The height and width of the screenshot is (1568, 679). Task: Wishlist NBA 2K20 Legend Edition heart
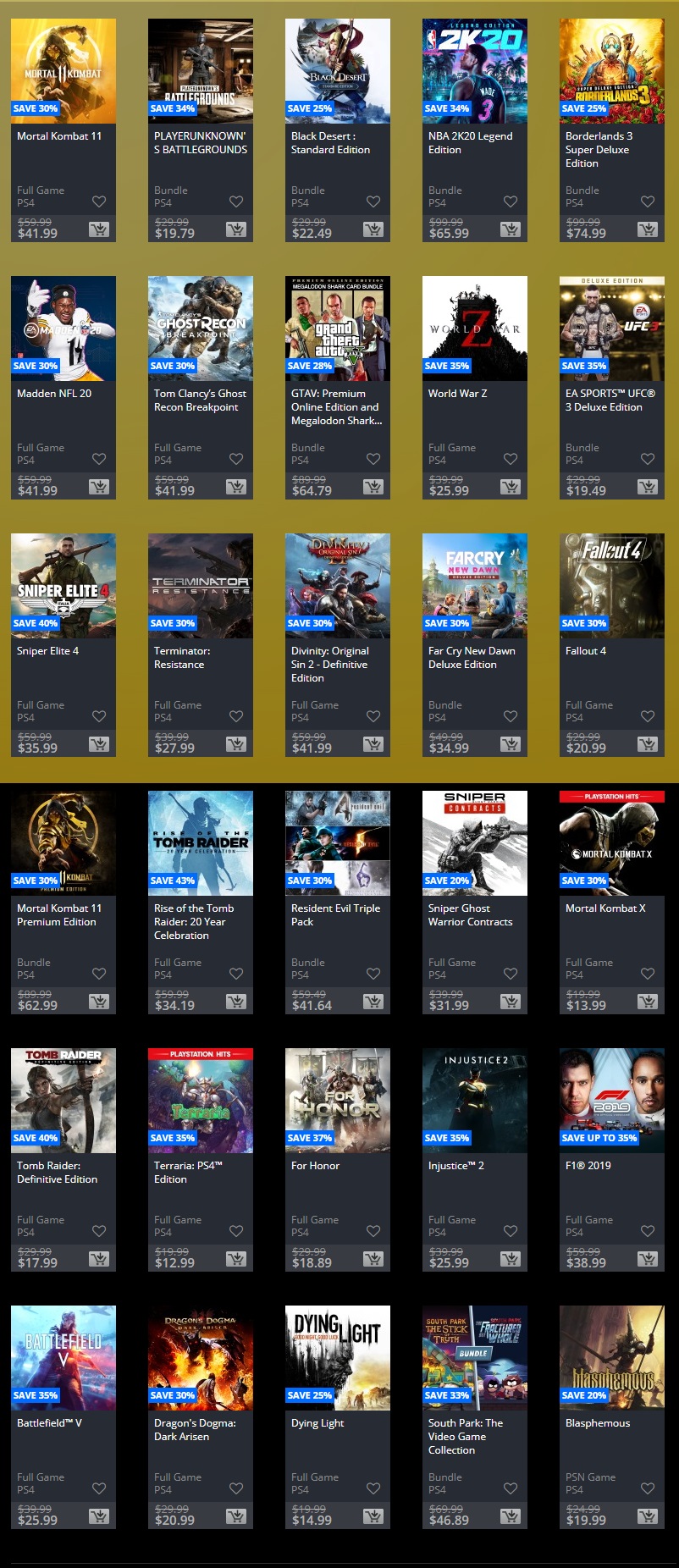point(511,202)
